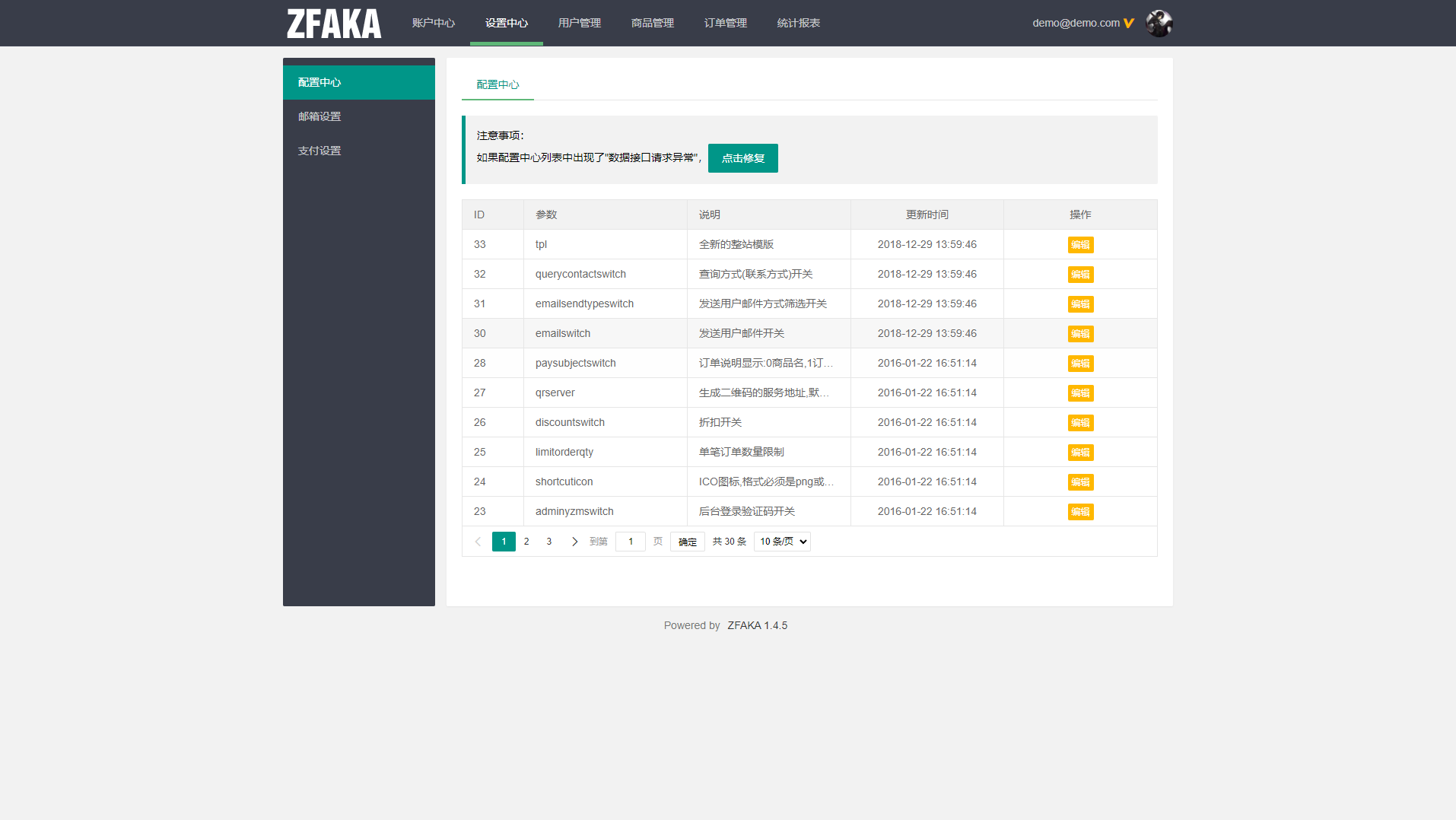Click the ZFAKA logo
This screenshot has height=820, width=1456.
pos(332,23)
